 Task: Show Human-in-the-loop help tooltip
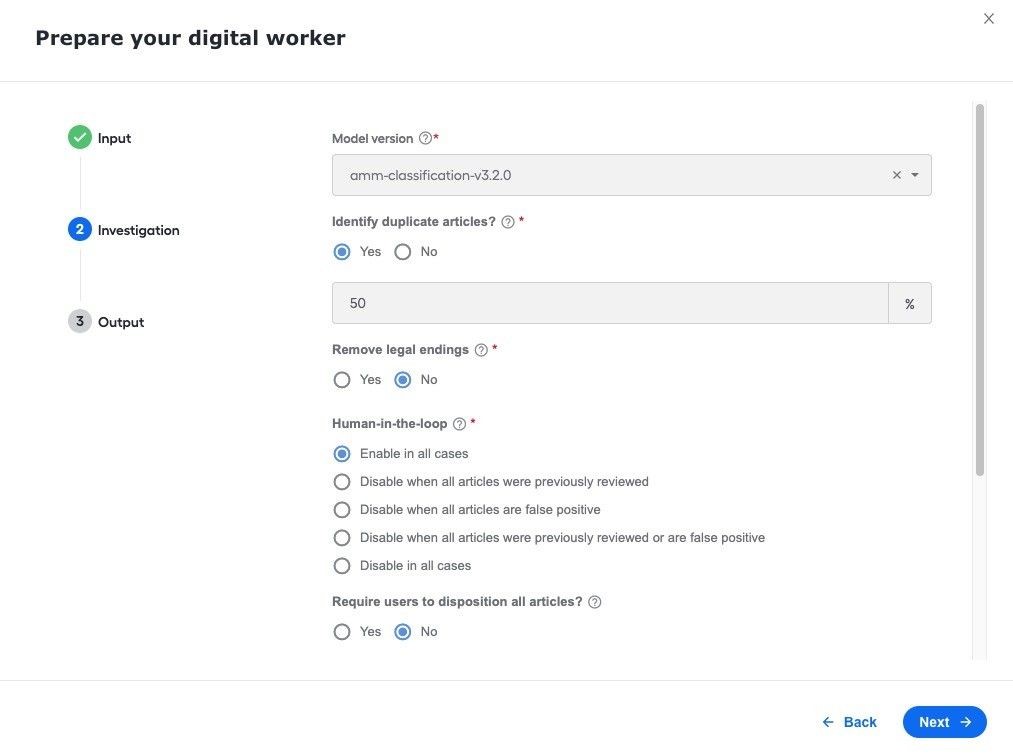[x=459, y=424]
